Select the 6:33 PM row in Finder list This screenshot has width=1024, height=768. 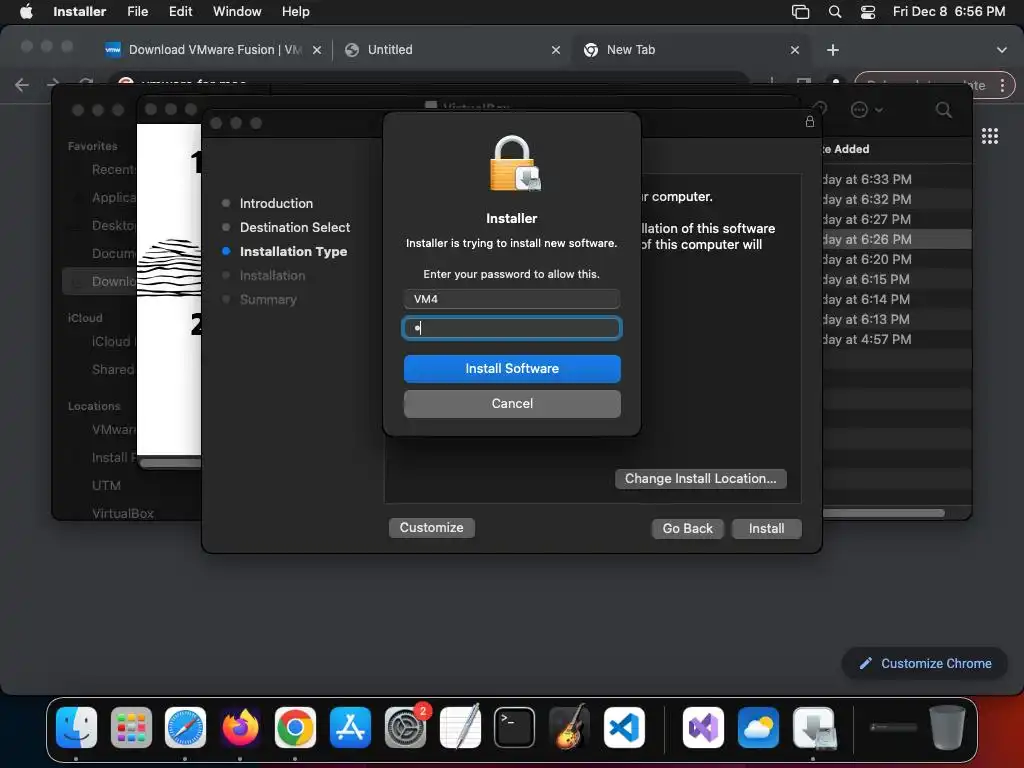point(896,179)
